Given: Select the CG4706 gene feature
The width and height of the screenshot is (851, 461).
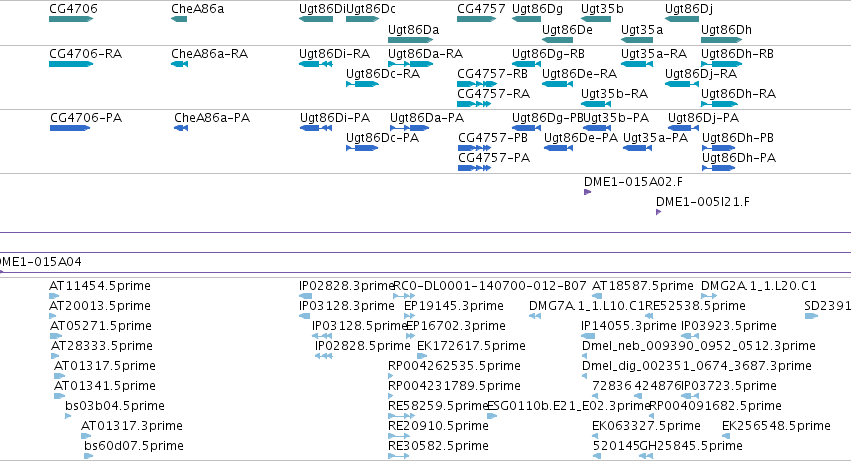Looking at the screenshot, I should pos(71,19).
